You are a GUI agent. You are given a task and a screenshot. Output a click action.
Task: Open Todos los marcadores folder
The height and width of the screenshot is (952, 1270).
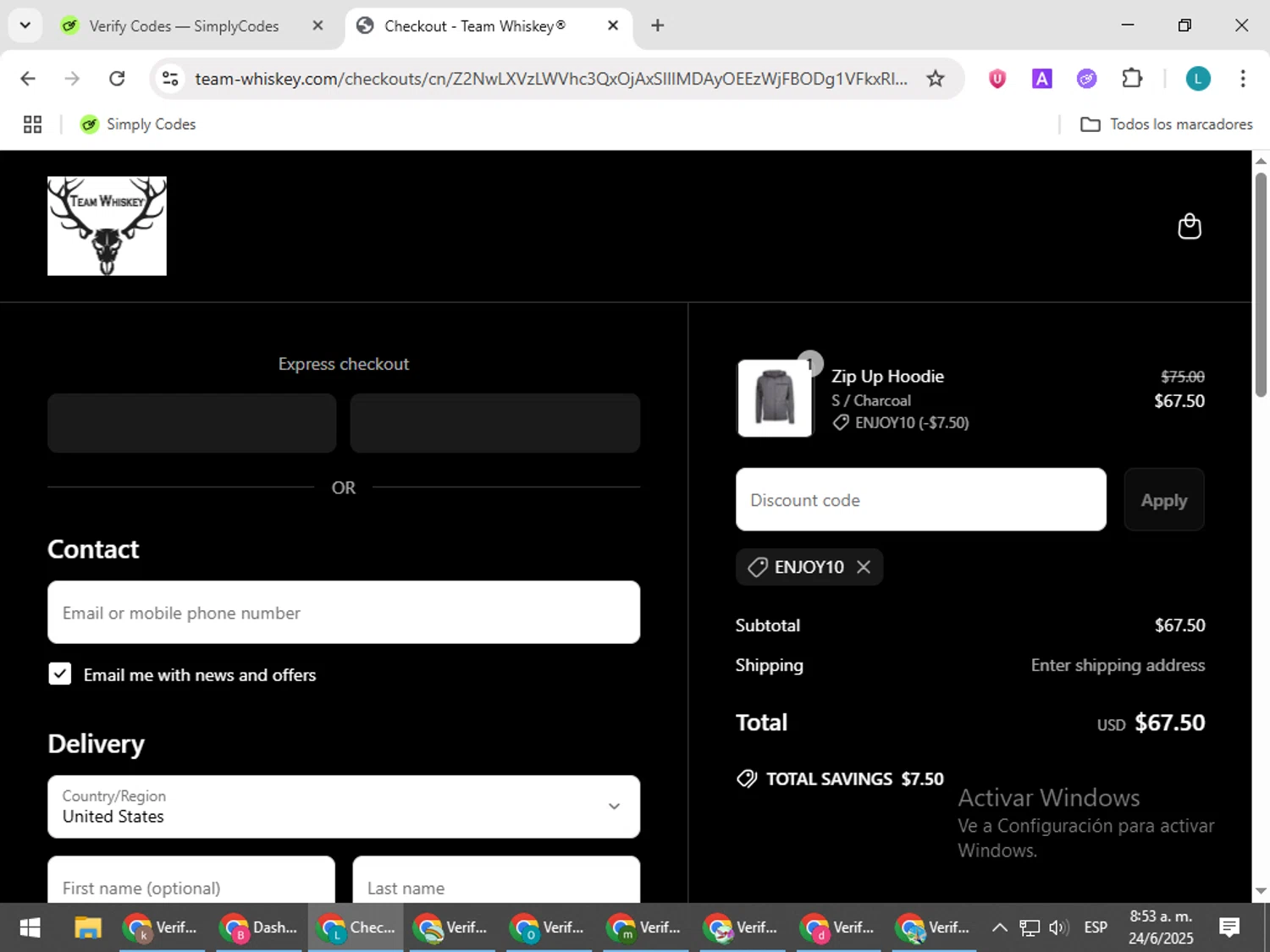[x=1167, y=124]
